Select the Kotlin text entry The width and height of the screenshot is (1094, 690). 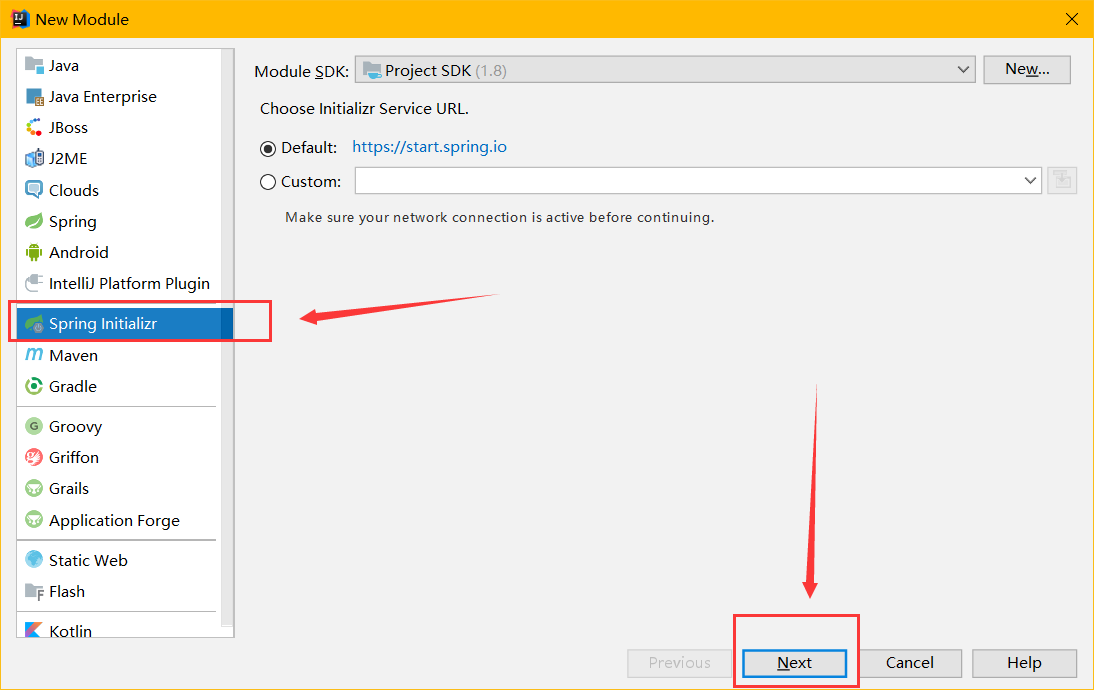click(x=70, y=630)
